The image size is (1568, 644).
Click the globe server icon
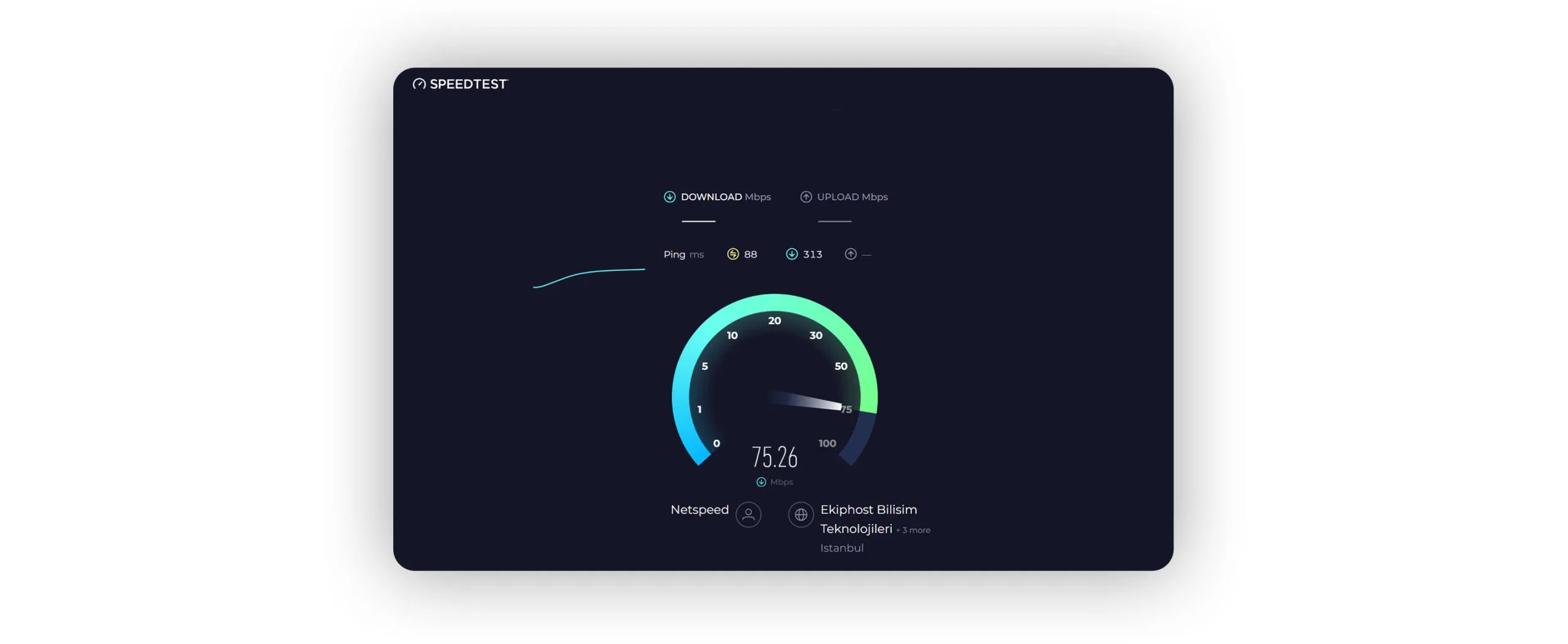point(801,515)
